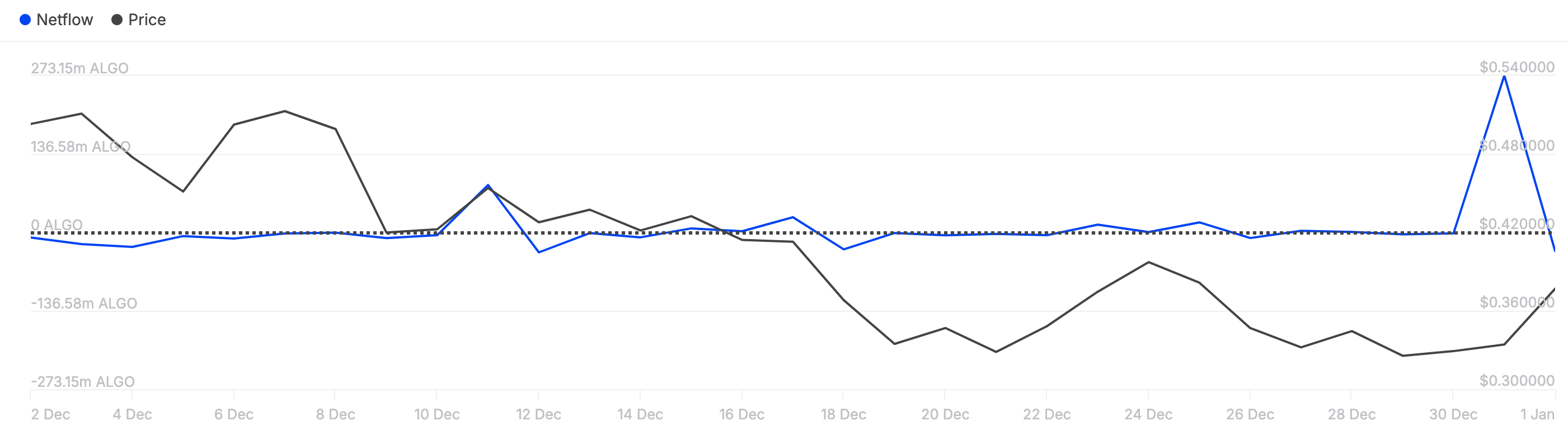Select the 24 Dec axis label
The height and width of the screenshot is (430, 1568).
tap(1148, 414)
